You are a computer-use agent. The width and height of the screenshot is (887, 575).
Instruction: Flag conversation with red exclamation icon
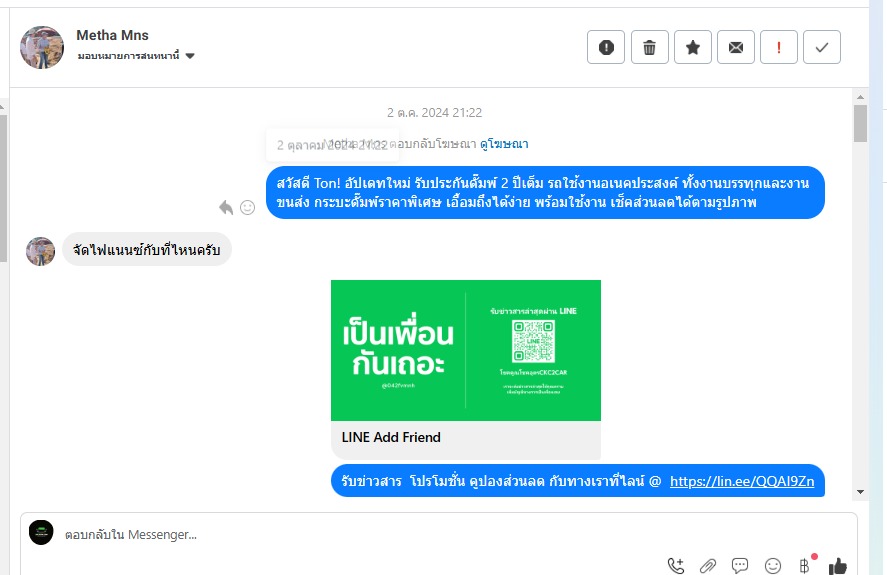tap(779, 48)
